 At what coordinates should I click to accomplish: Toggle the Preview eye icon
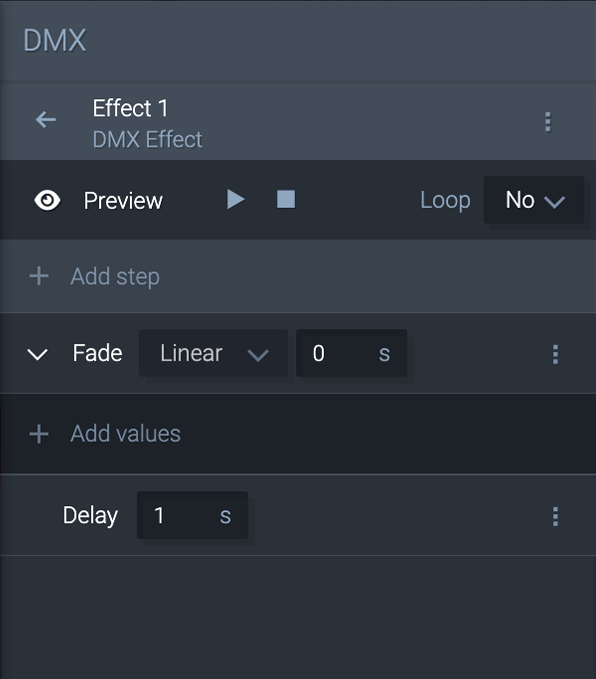[x=47, y=200]
